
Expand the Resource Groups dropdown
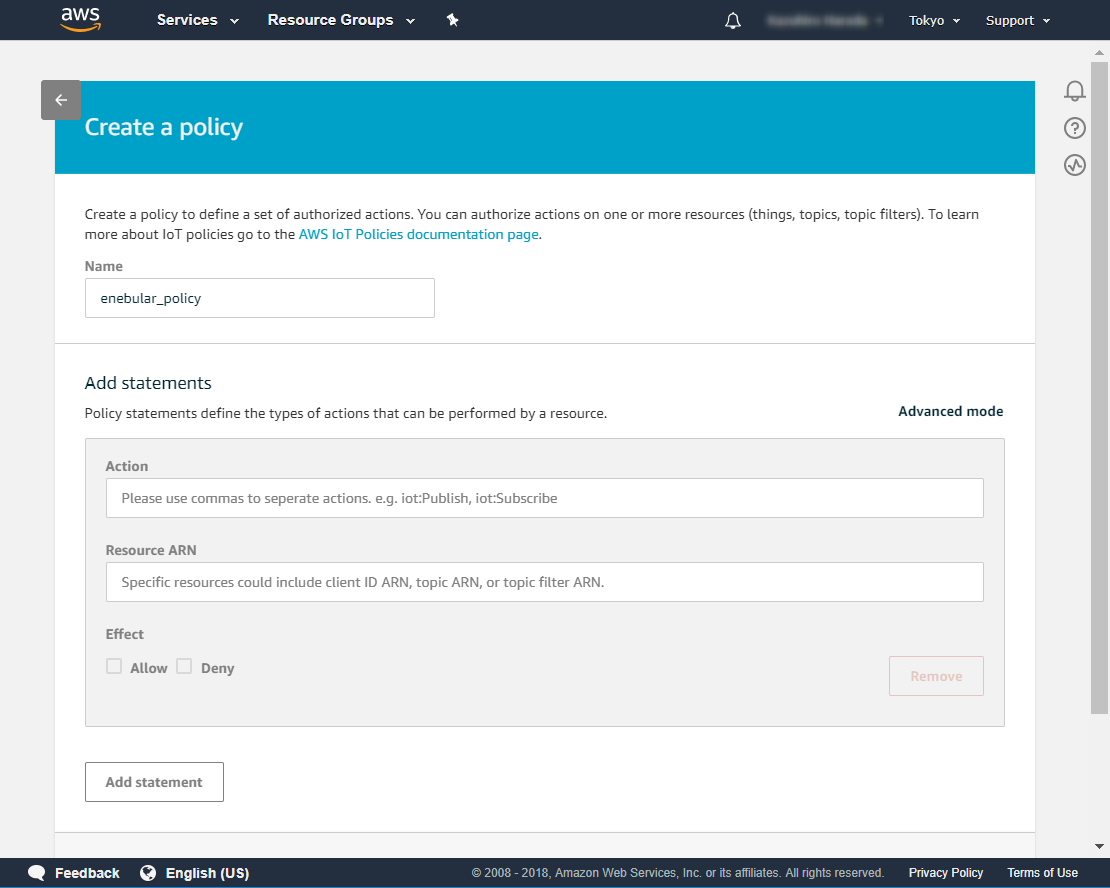coord(340,20)
